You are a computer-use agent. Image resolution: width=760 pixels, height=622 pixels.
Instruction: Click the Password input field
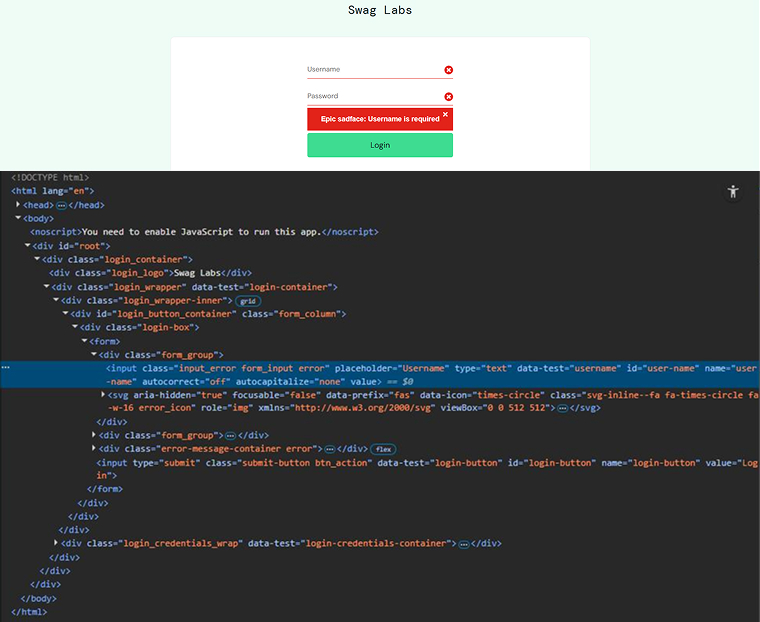click(x=380, y=96)
